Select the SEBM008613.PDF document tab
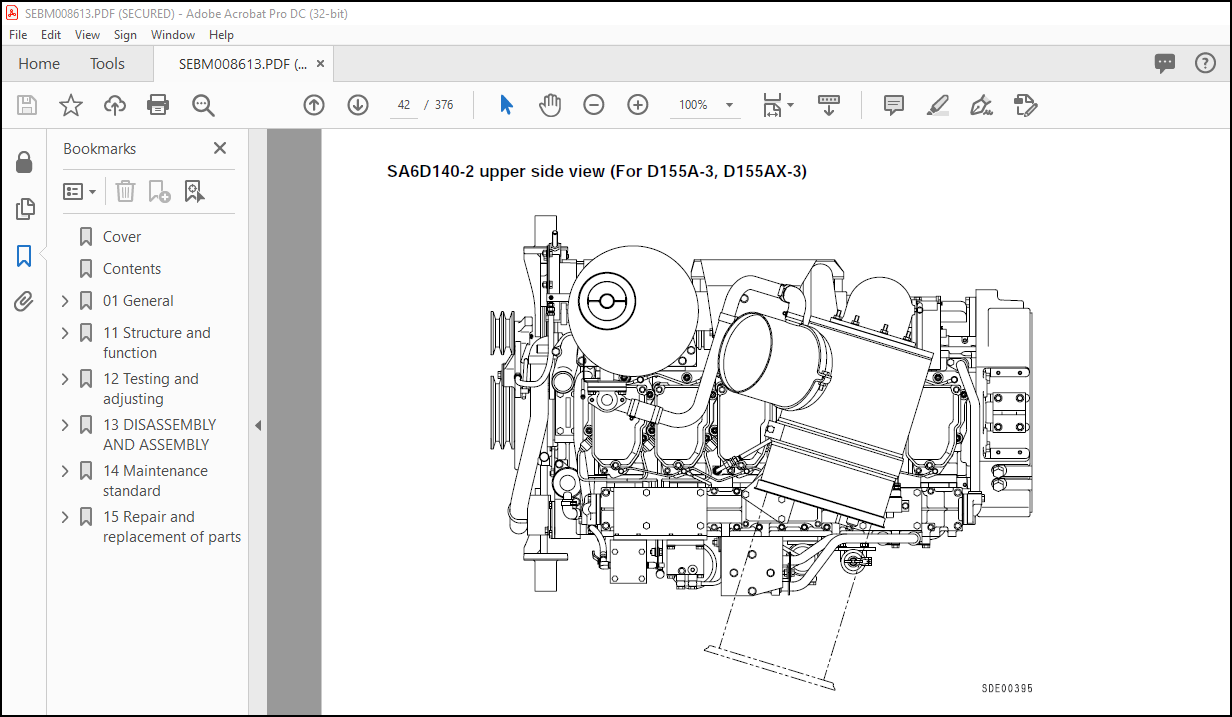The height and width of the screenshot is (717, 1232). tap(243, 63)
